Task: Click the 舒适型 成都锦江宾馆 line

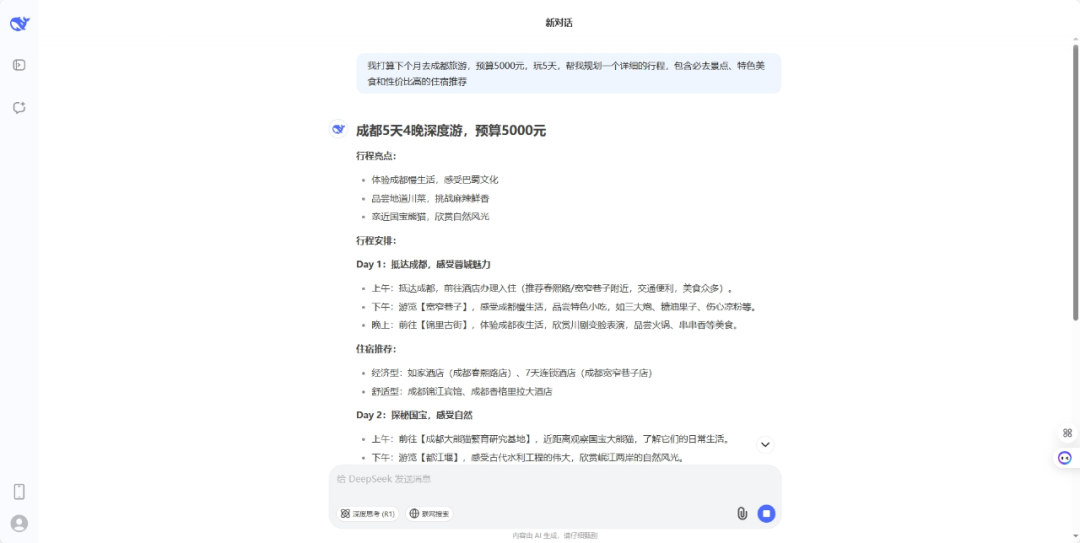Action: click(x=461, y=391)
